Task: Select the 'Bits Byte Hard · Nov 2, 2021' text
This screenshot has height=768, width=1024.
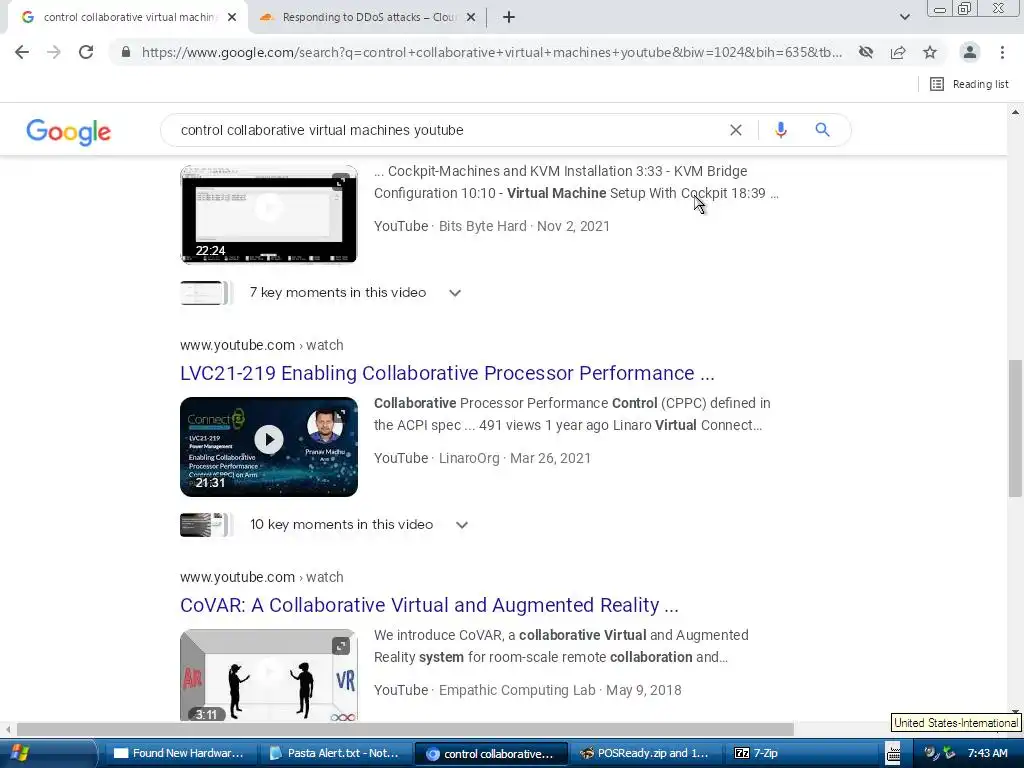Action: pyautogui.click(x=524, y=226)
